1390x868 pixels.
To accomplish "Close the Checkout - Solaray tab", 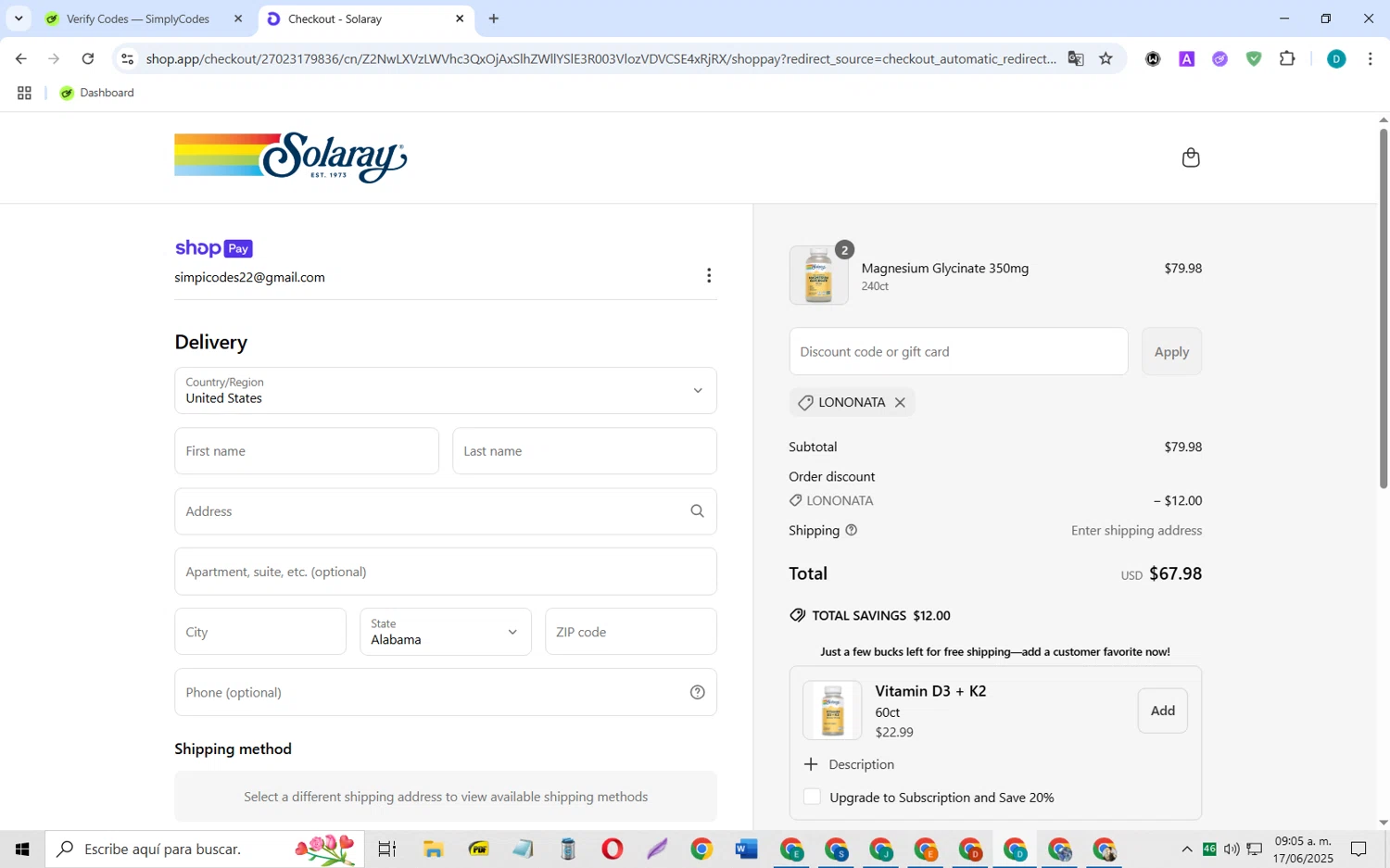I will pyautogui.click(x=460, y=19).
